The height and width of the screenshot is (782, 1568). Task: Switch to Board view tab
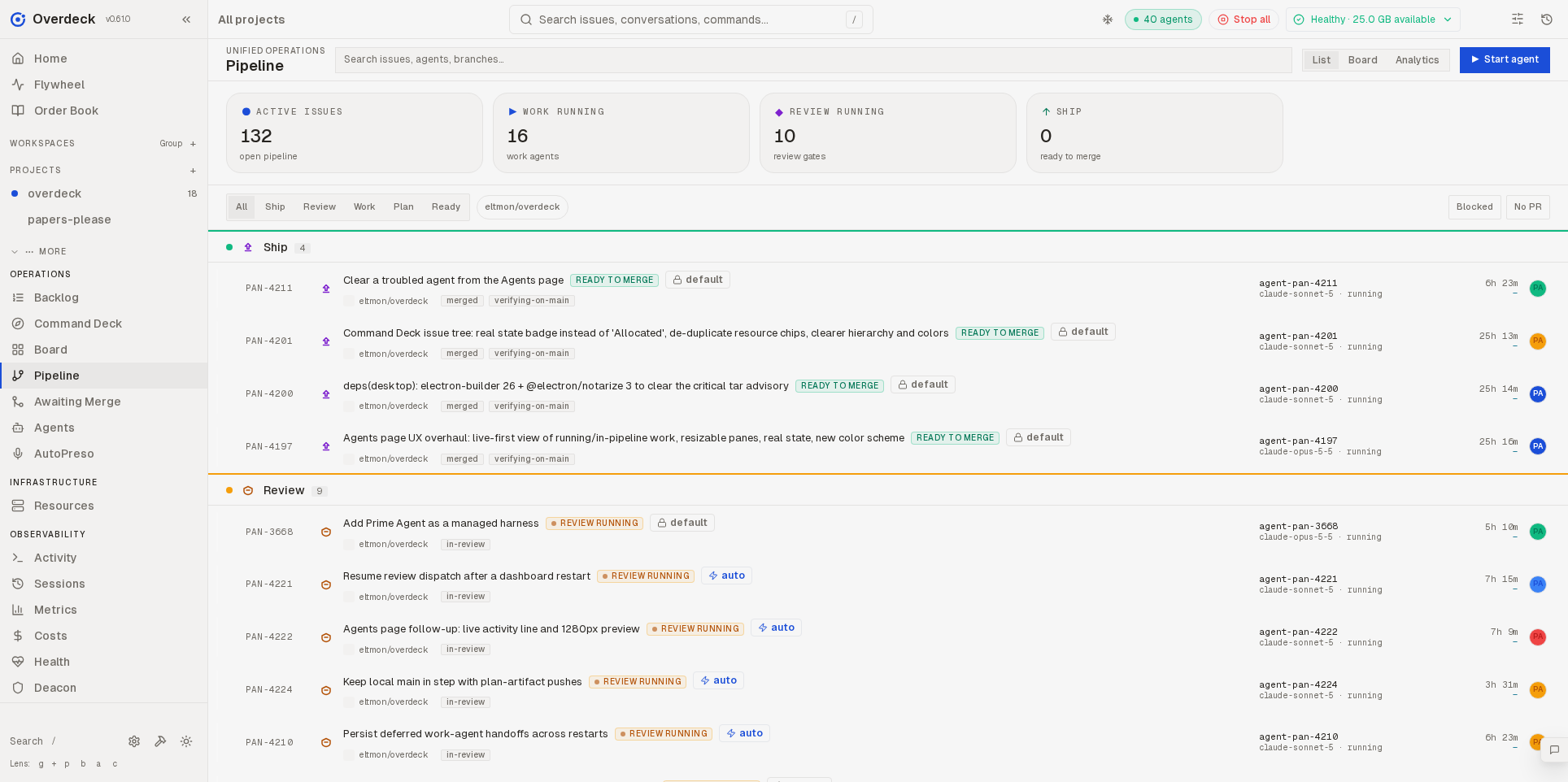point(1362,60)
